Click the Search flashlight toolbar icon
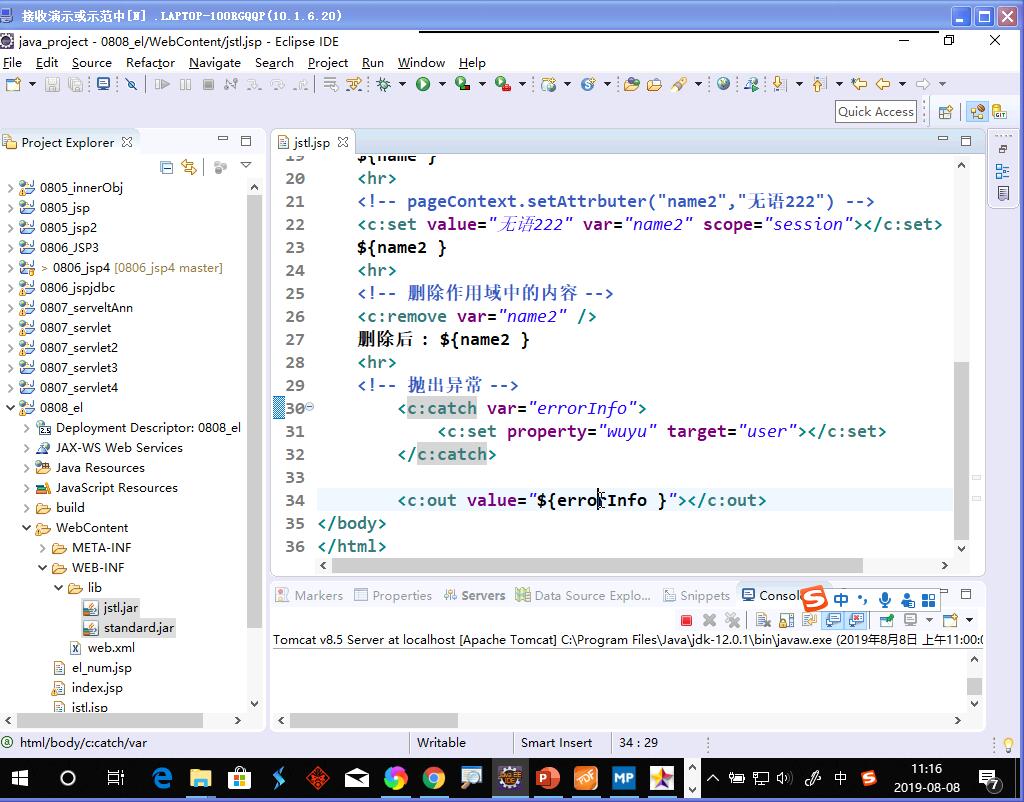The width and height of the screenshot is (1024, 802). click(679, 84)
